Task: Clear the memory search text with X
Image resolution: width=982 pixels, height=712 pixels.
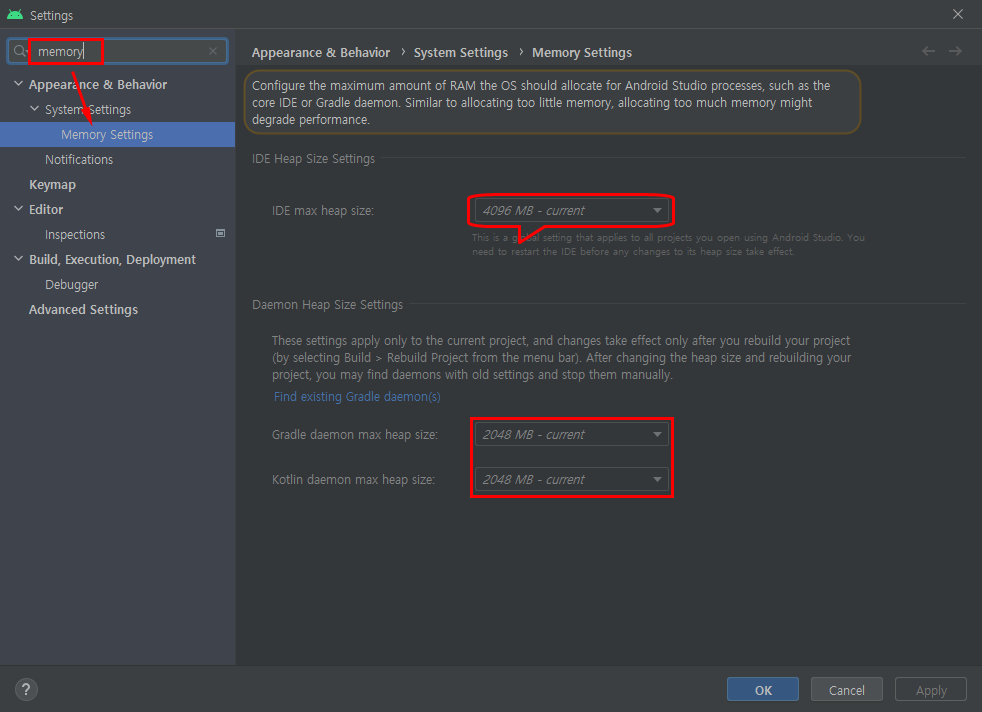Action: 213,51
